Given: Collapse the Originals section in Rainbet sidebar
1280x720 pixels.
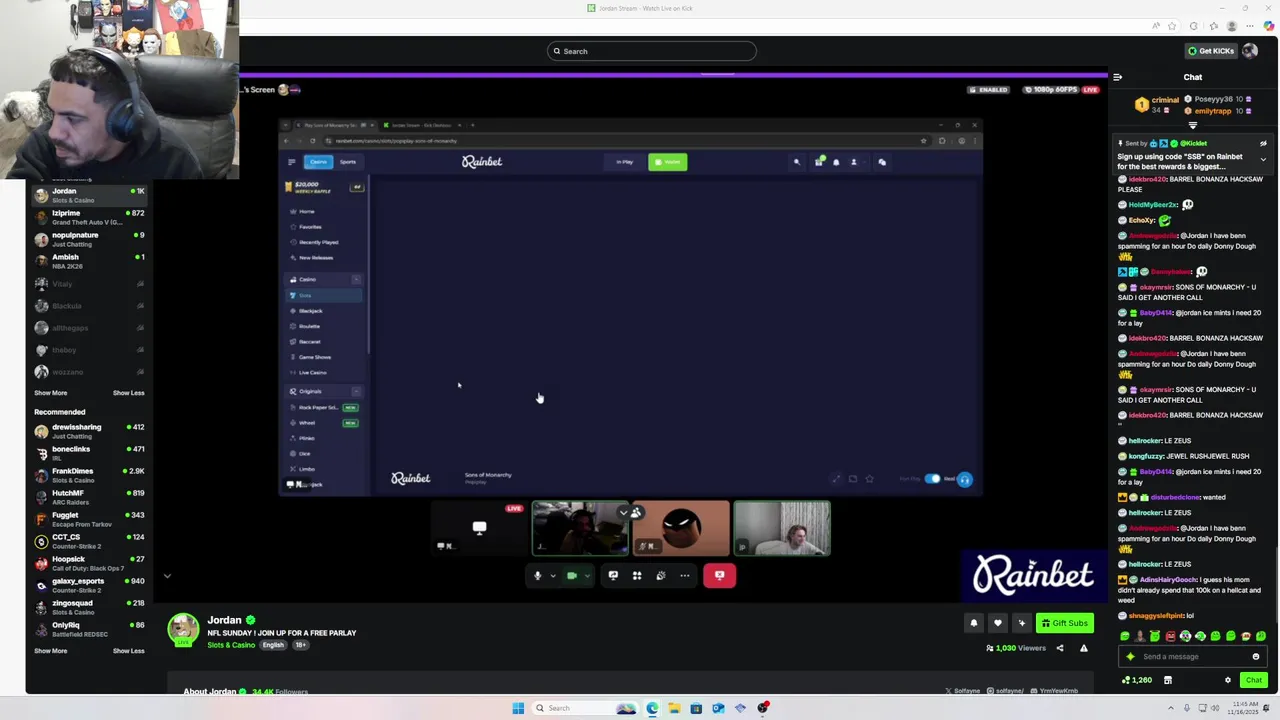Looking at the screenshot, I should pos(356,391).
